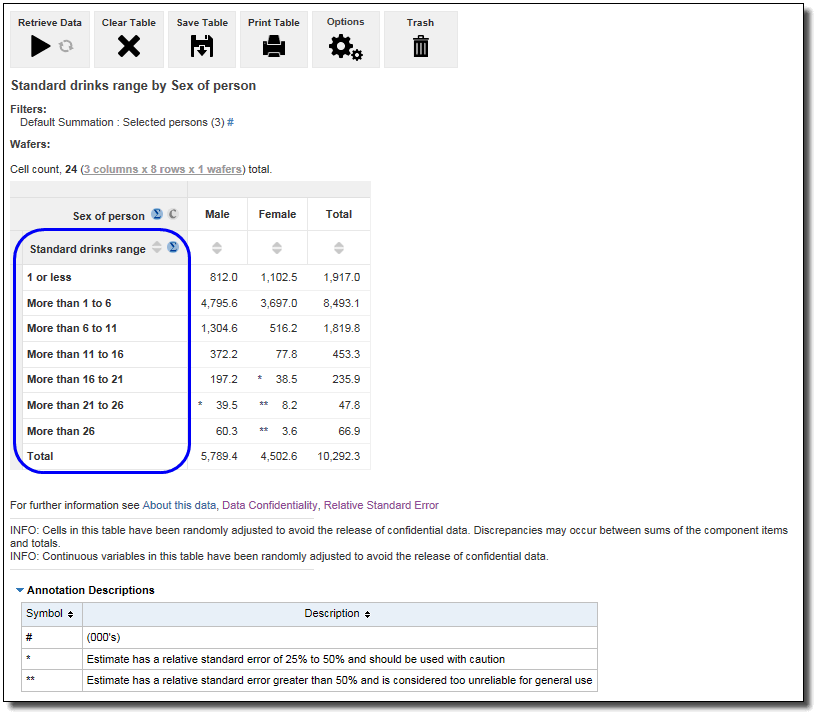Sort the table by the Female column
This screenshot has height=713, width=814.
coord(277,248)
